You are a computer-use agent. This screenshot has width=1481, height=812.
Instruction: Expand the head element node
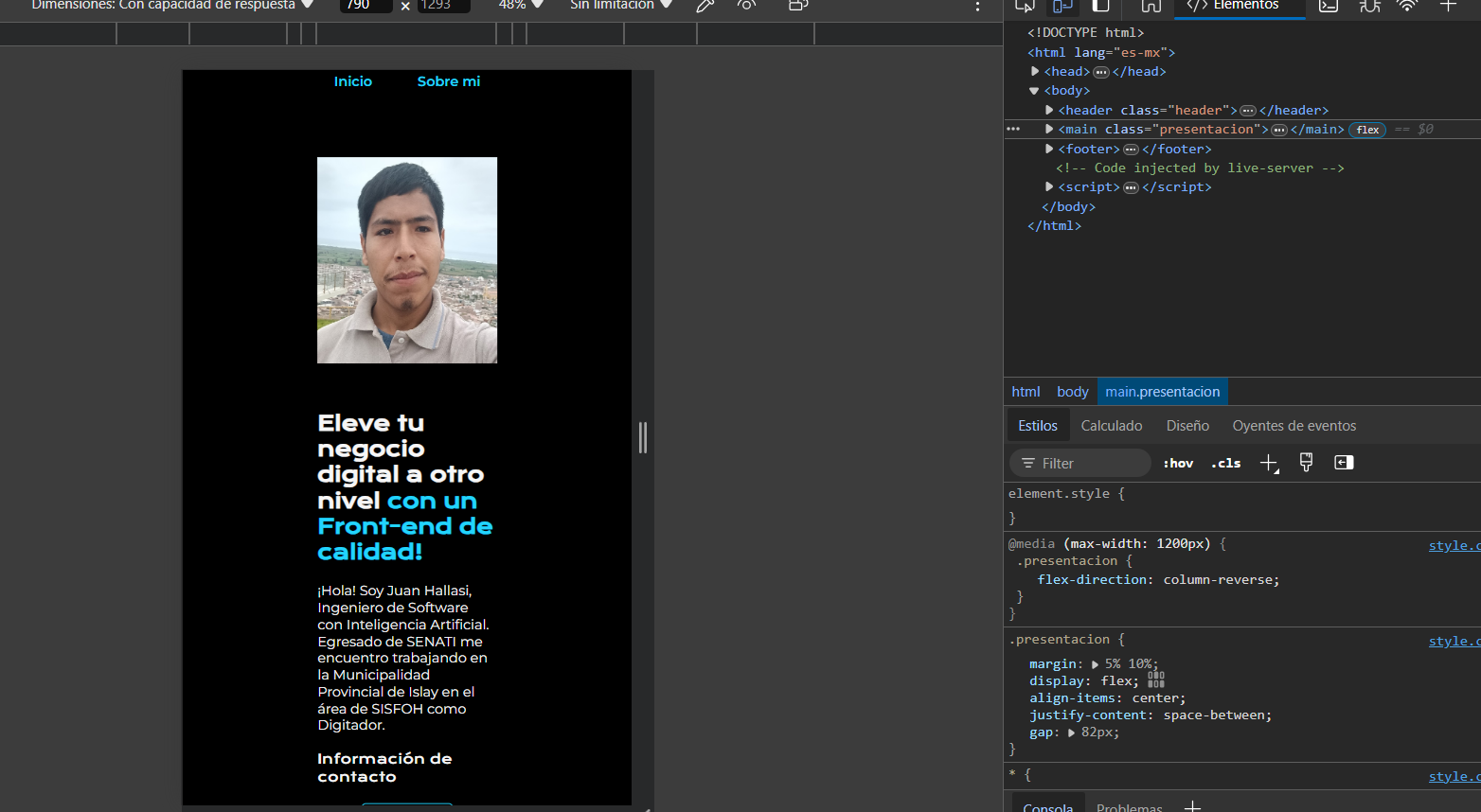click(1035, 71)
